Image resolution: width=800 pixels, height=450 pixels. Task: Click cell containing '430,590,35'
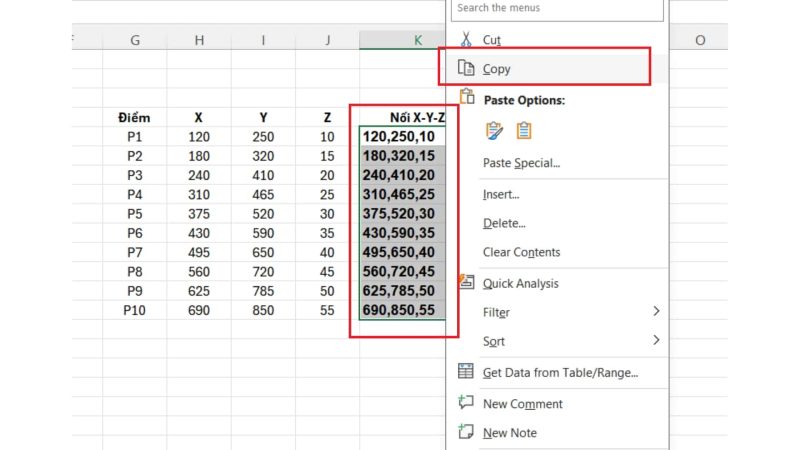(x=403, y=233)
